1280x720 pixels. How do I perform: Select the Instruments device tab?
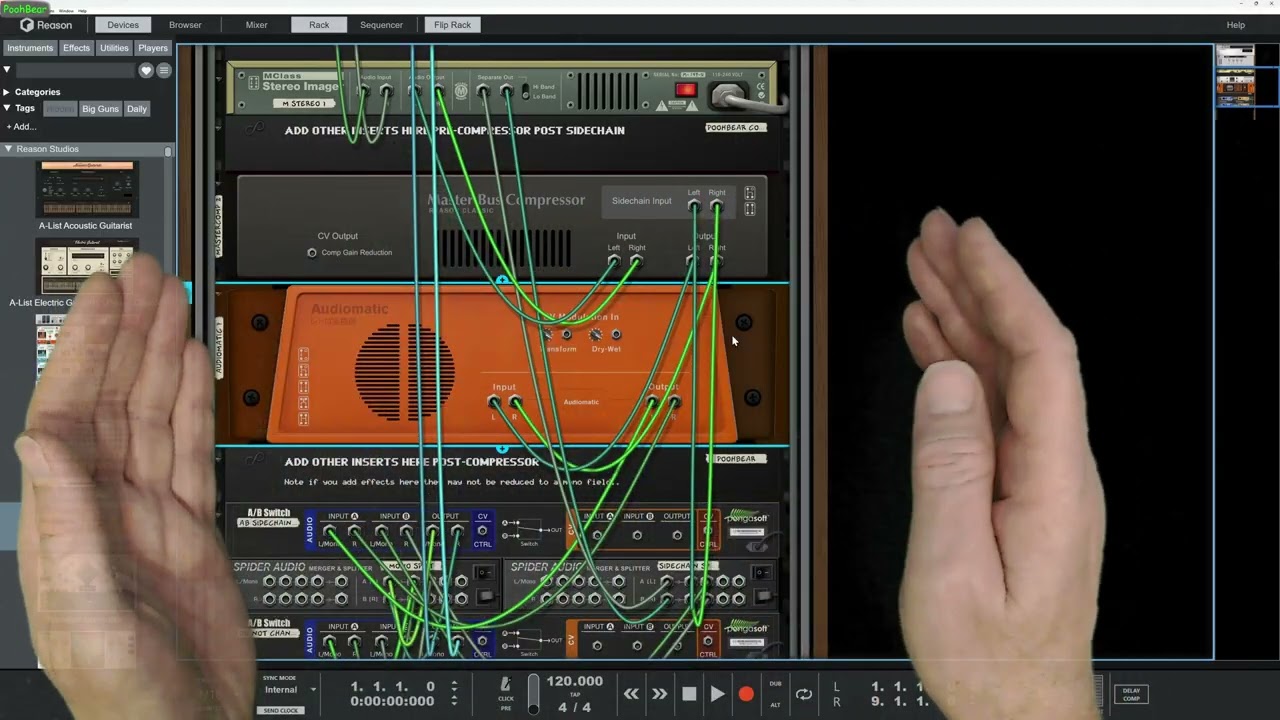click(x=30, y=48)
